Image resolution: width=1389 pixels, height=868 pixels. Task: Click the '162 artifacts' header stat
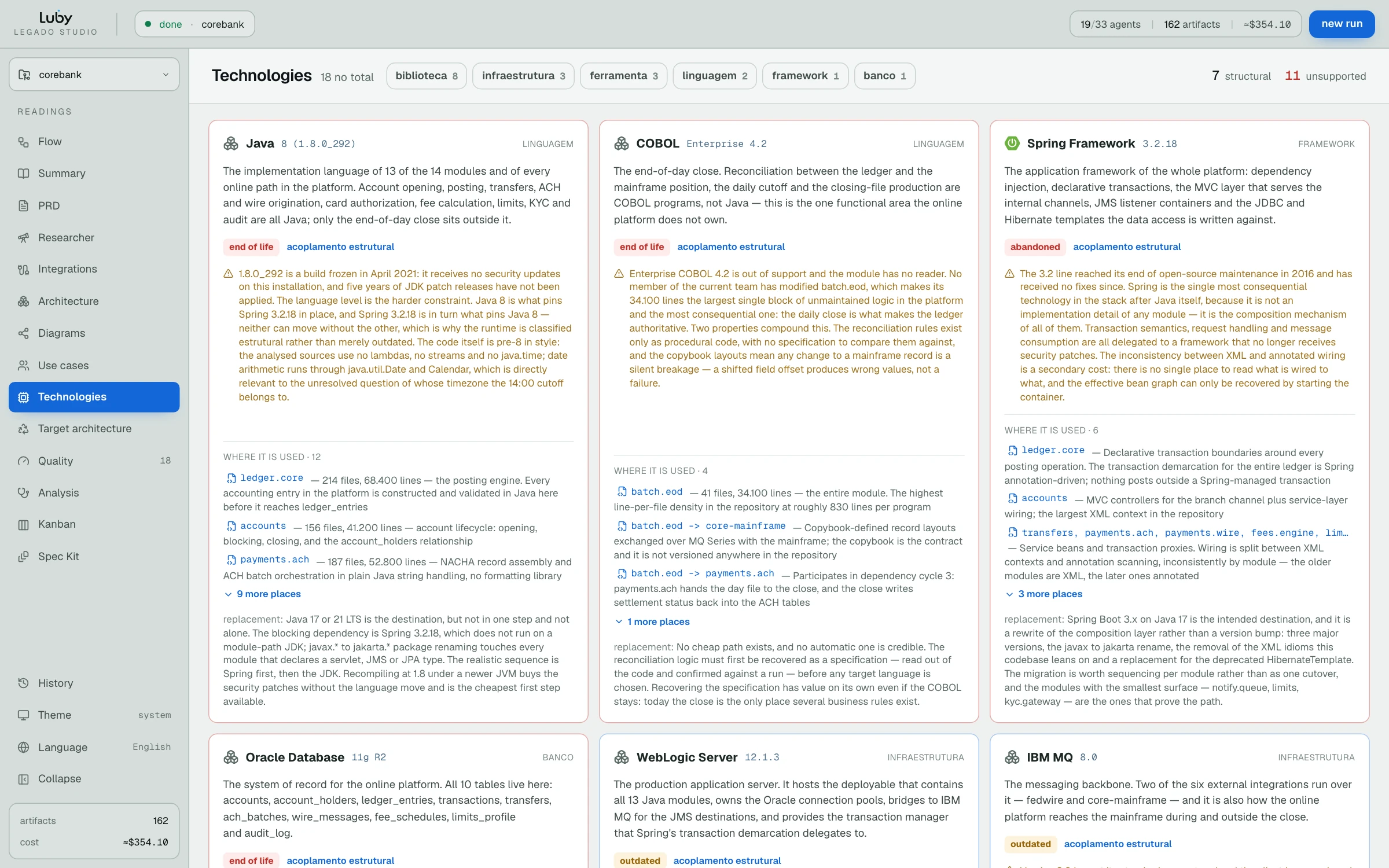tap(1192, 24)
